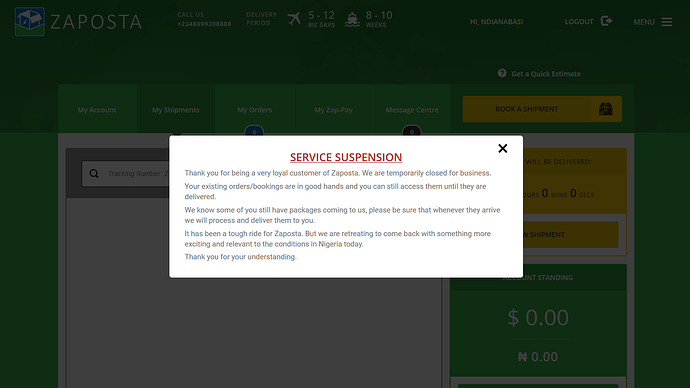Image resolution: width=690 pixels, height=388 pixels.
Task: Click the tracking search magnifier icon
Action: click(x=94, y=173)
